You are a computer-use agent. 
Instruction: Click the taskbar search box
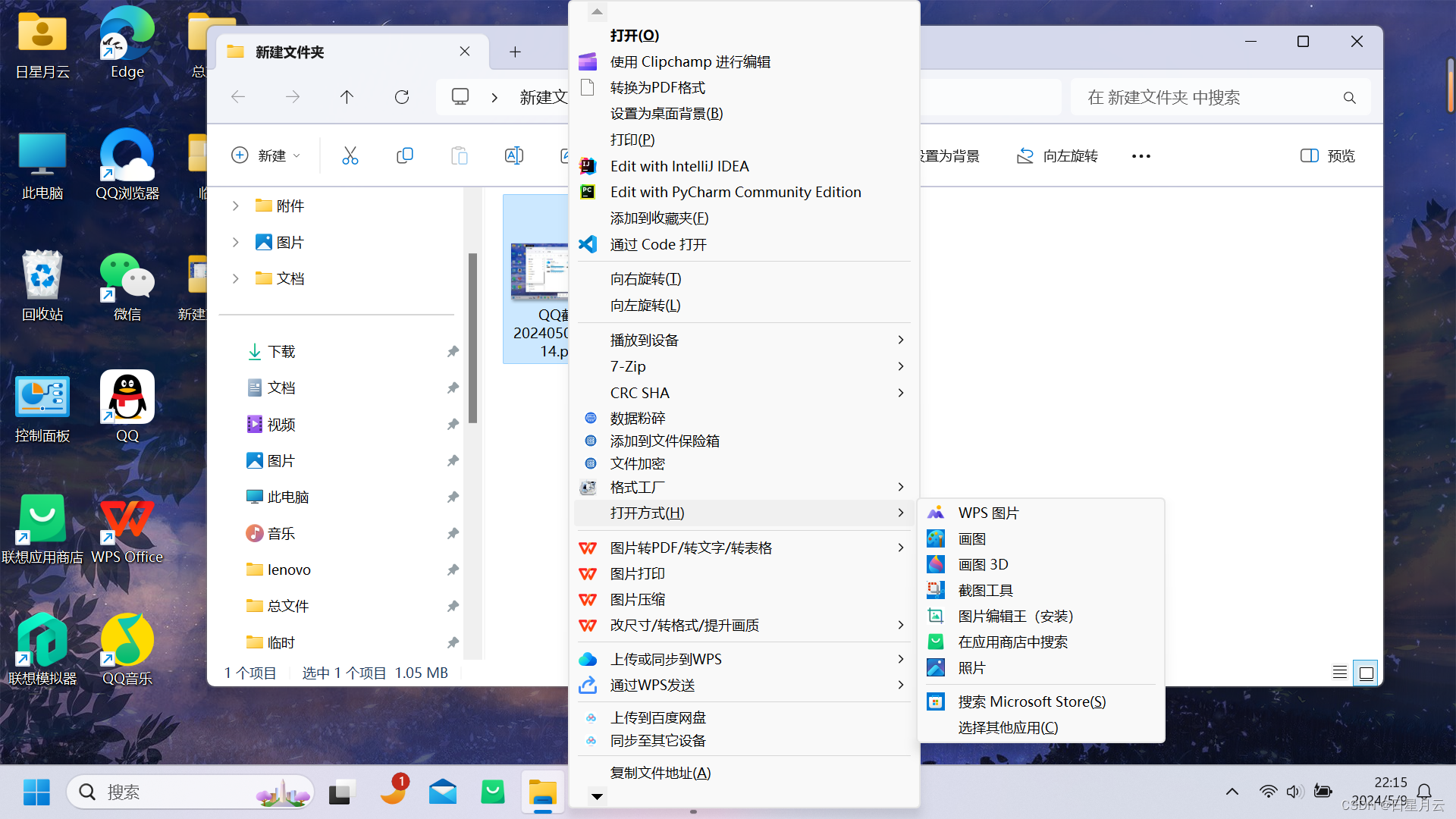point(190,792)
